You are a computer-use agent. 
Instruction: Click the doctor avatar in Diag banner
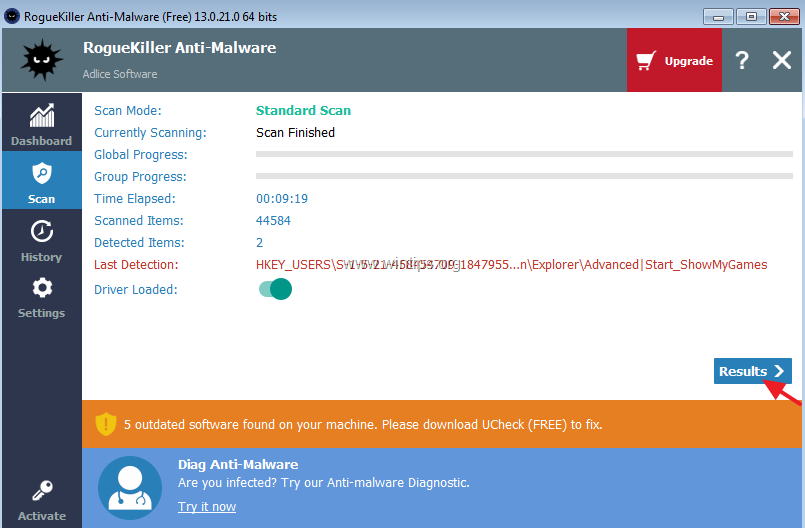130,488
